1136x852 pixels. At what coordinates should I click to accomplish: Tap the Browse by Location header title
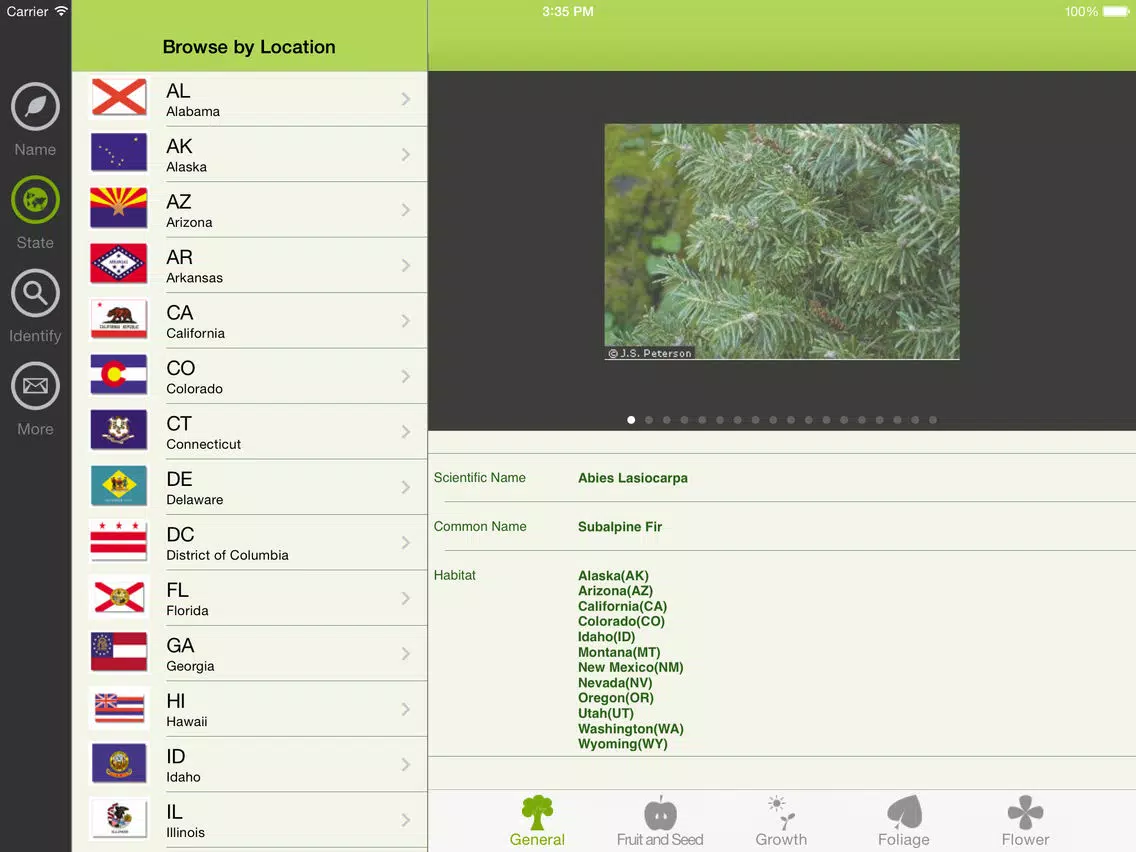(248, 47)
